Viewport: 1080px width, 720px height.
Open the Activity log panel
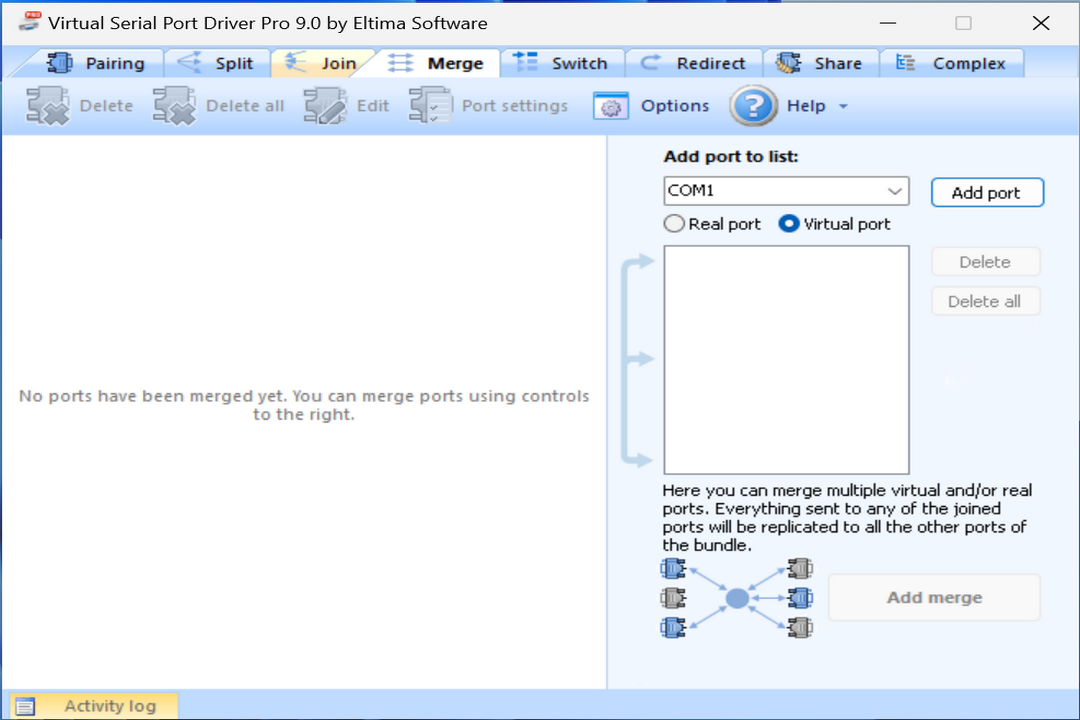(100, 705)
